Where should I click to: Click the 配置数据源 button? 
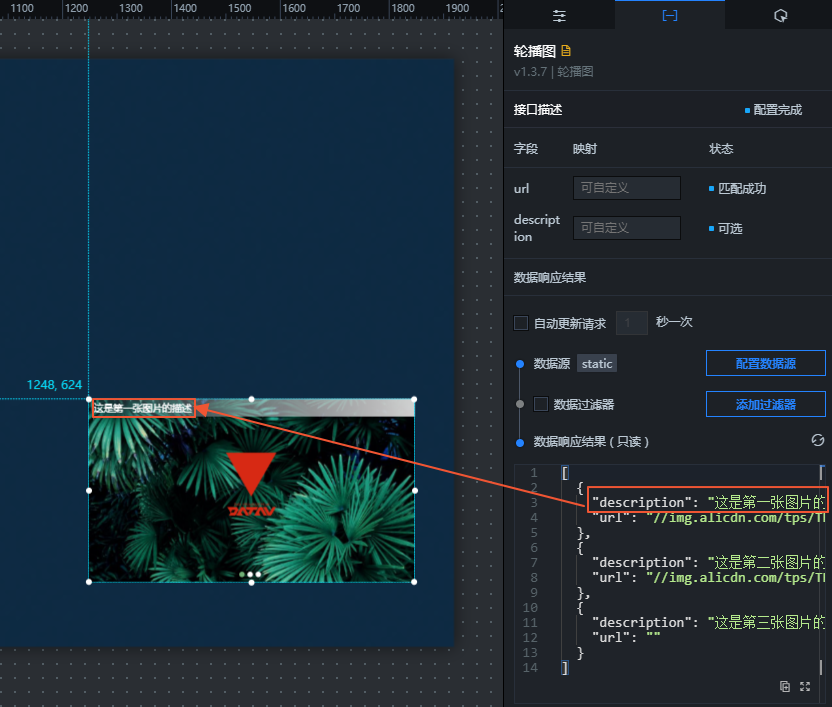(766, 363)
